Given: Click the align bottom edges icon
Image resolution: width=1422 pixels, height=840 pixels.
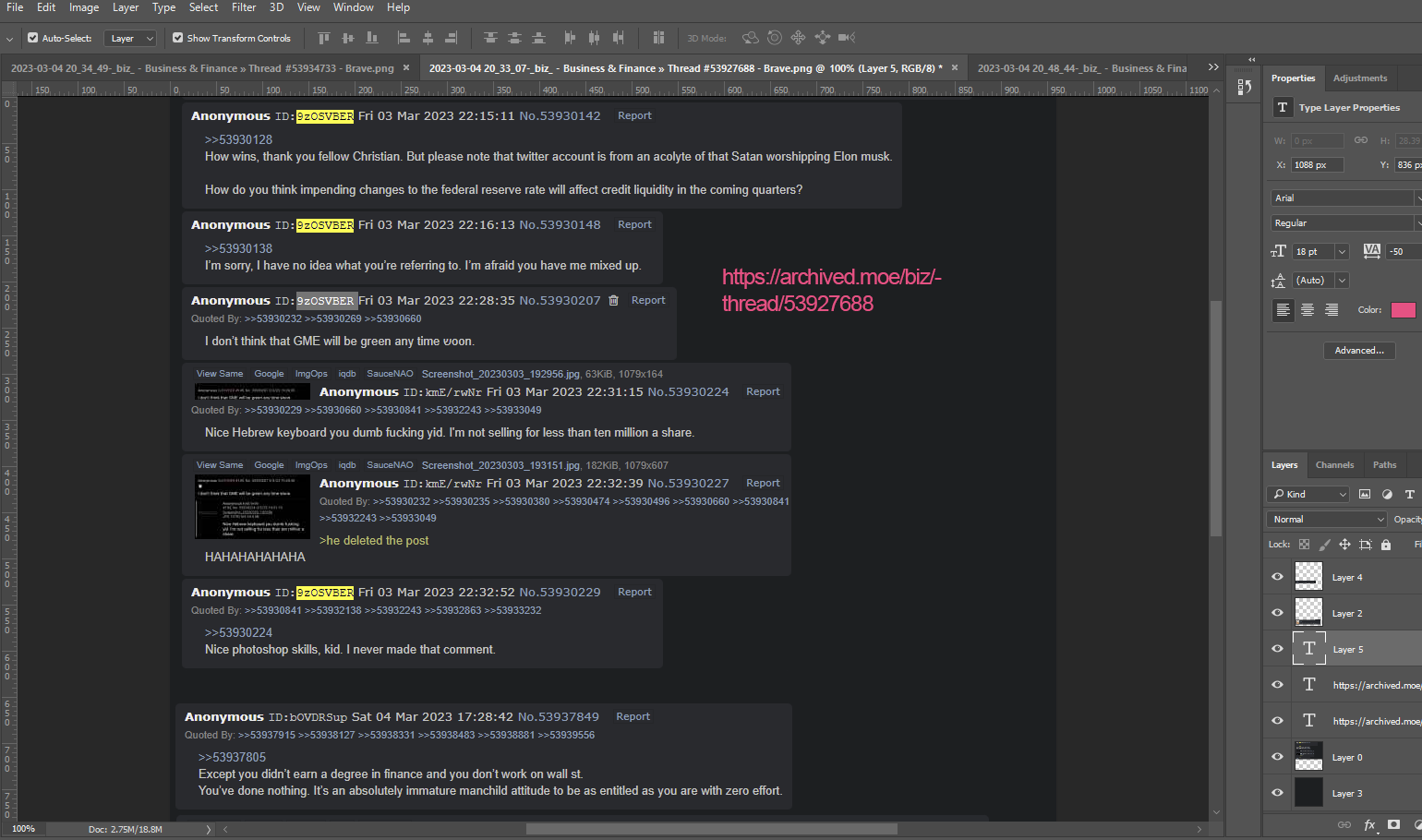Looking at the screenshot, I should coord(371,38).
